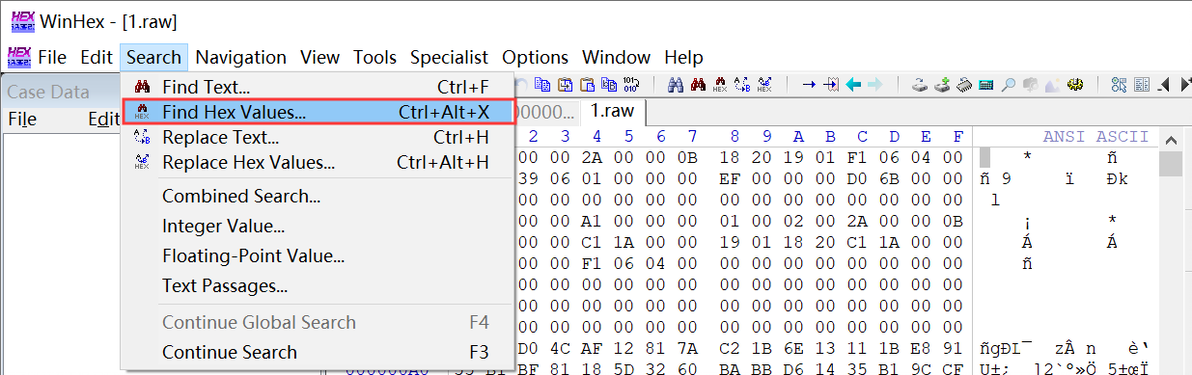Click the yellow gear toolbar icon

coord(1075,84)
